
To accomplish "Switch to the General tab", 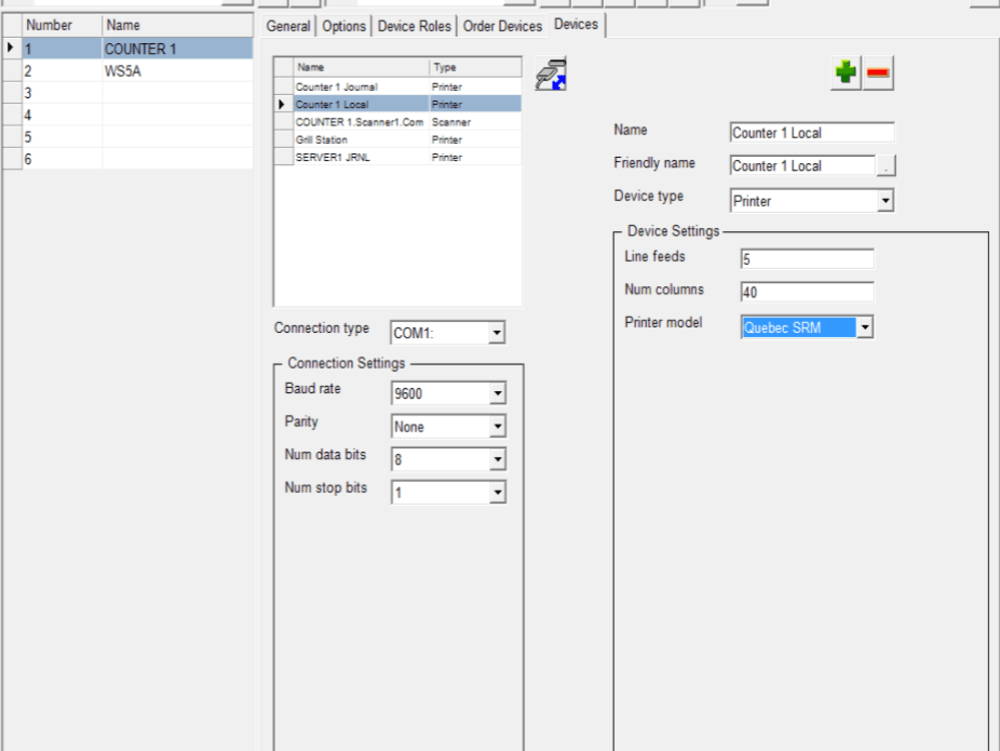I will [288, 27].
